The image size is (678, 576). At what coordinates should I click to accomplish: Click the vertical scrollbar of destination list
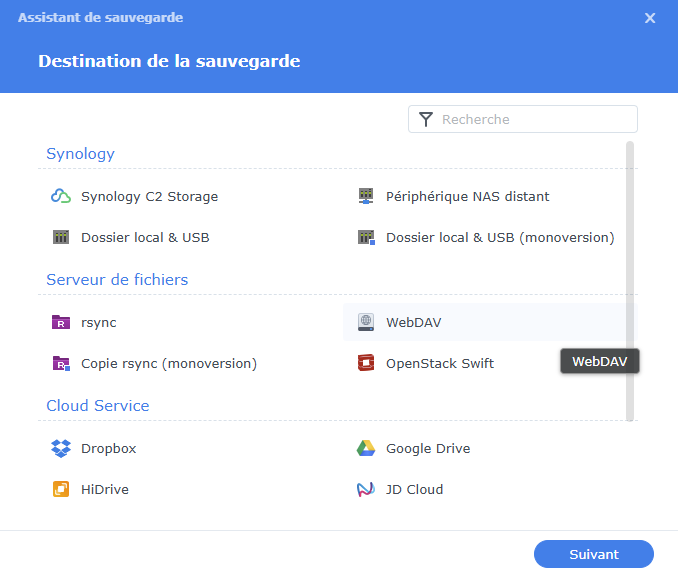(630, 281)
